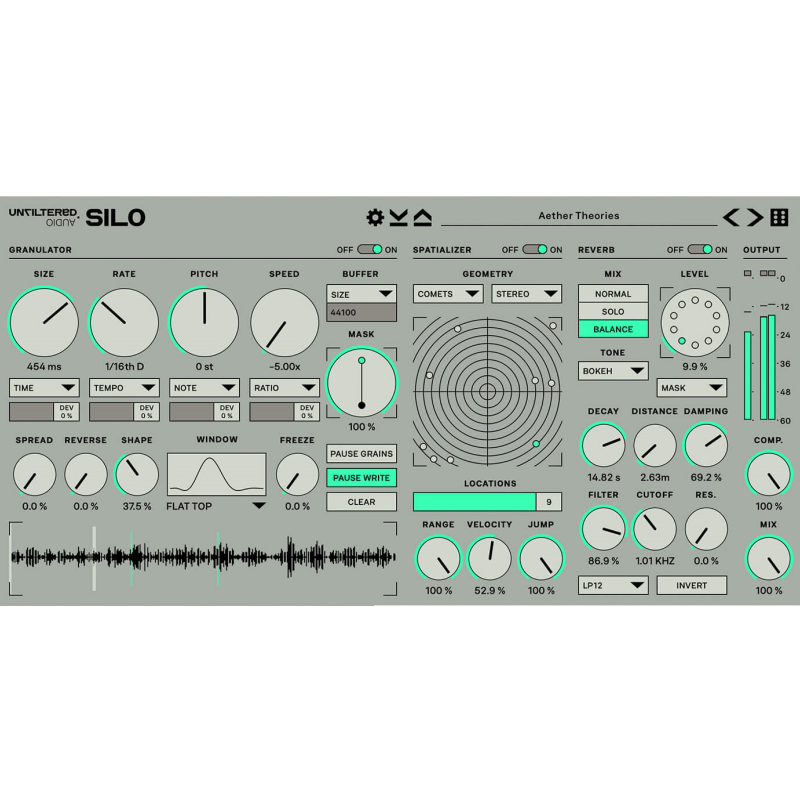This screenshot has width=800, height=800.
Task: Select NORMAL reverb mix mode
Action: tap(613, 294)
